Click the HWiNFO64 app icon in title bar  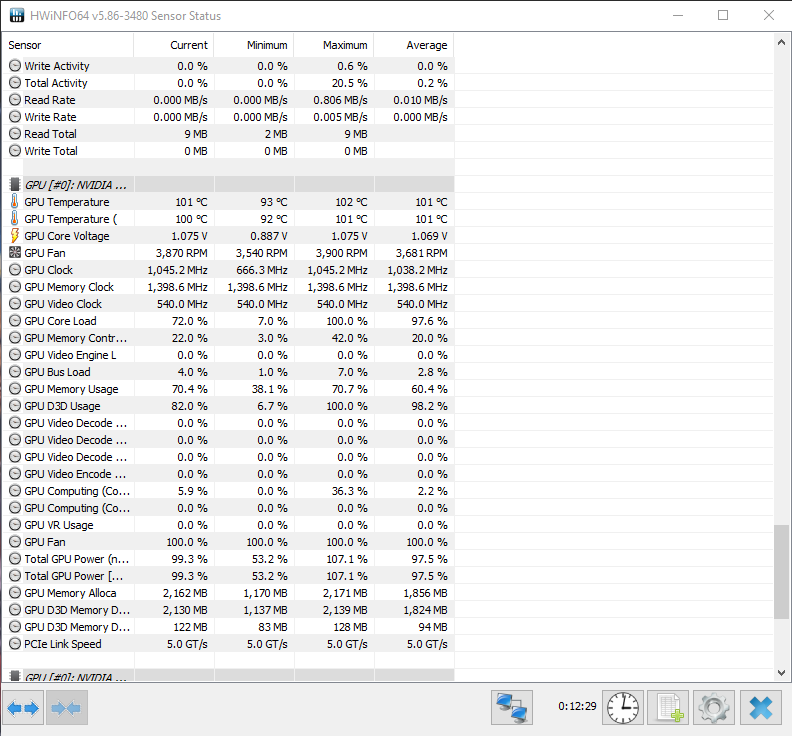tap(17, 15)
